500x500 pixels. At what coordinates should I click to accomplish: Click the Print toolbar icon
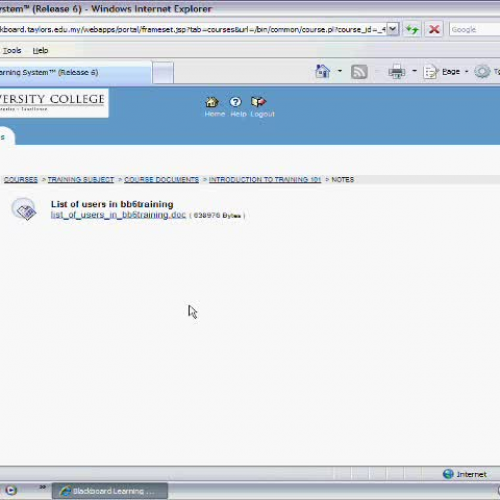pyautogui.click(x=397, y=72)
